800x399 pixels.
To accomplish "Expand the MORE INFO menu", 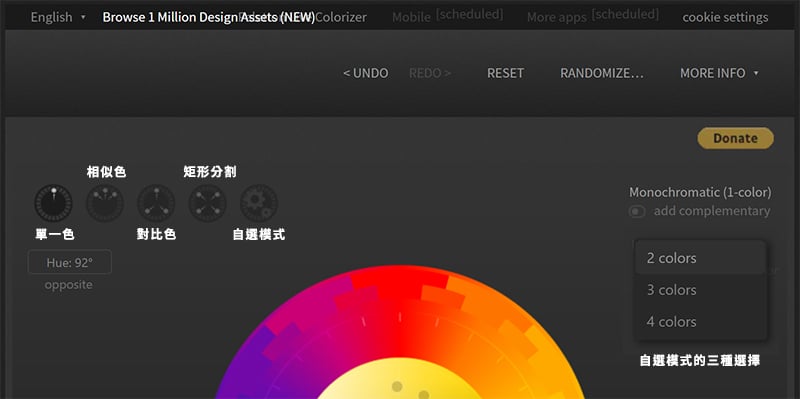I will tap(719, 73).
